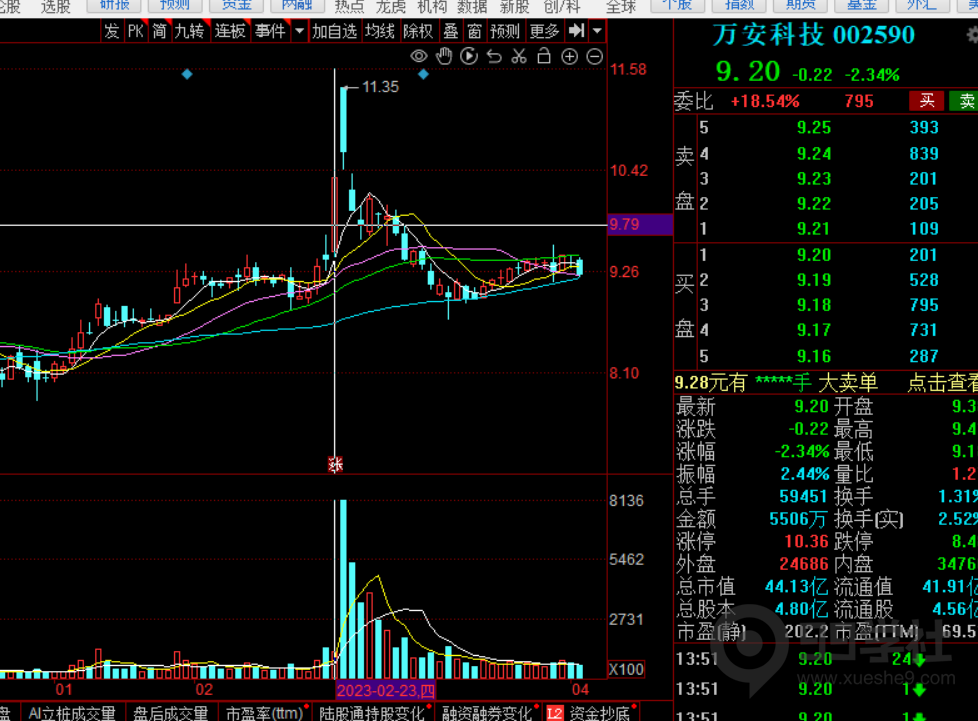Click the undo arrow icon
Image resolution: width=978 pixels, height=721 pixels.
494,57
